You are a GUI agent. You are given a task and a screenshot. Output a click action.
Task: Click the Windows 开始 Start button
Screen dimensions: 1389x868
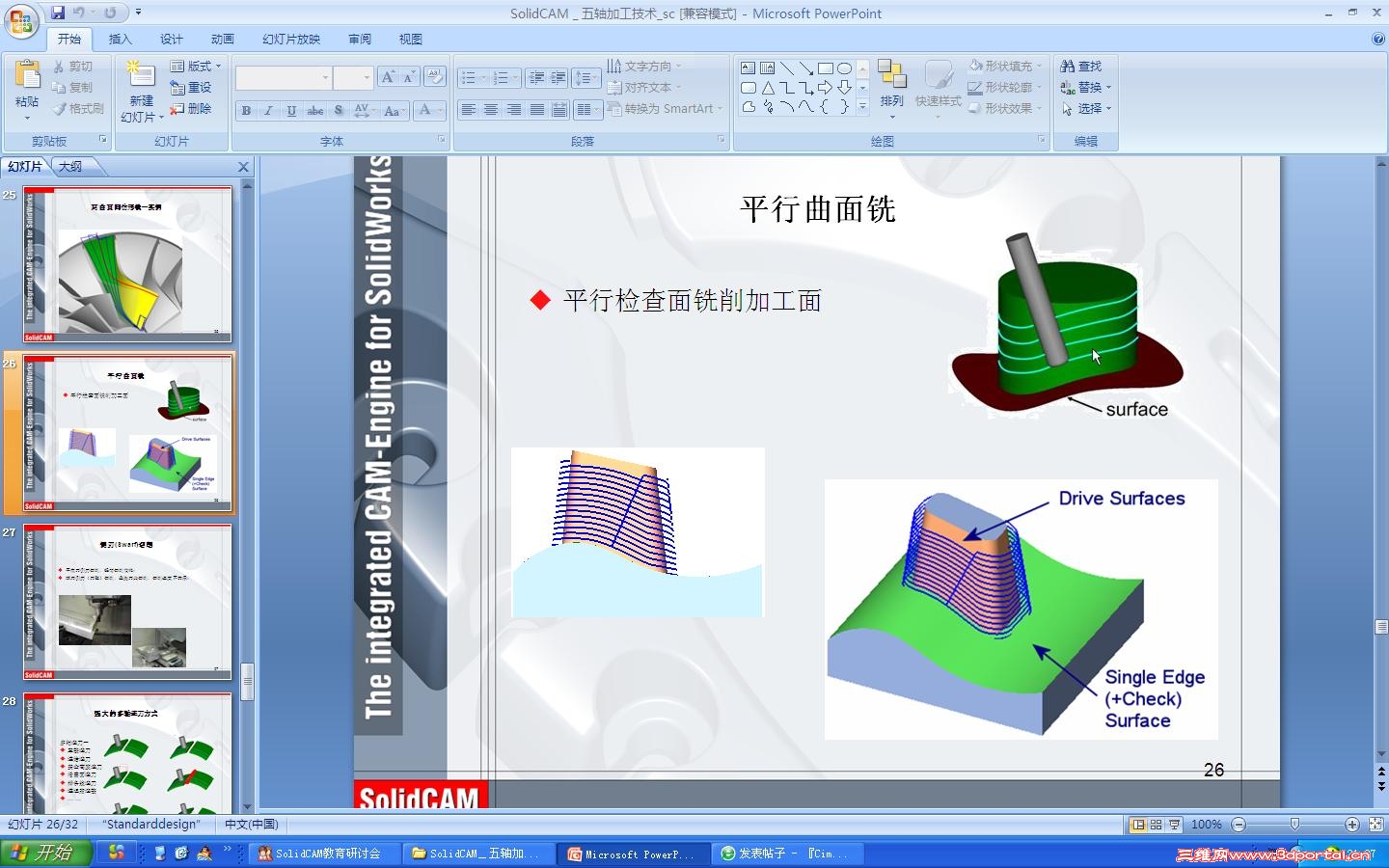tap(45, 854)
